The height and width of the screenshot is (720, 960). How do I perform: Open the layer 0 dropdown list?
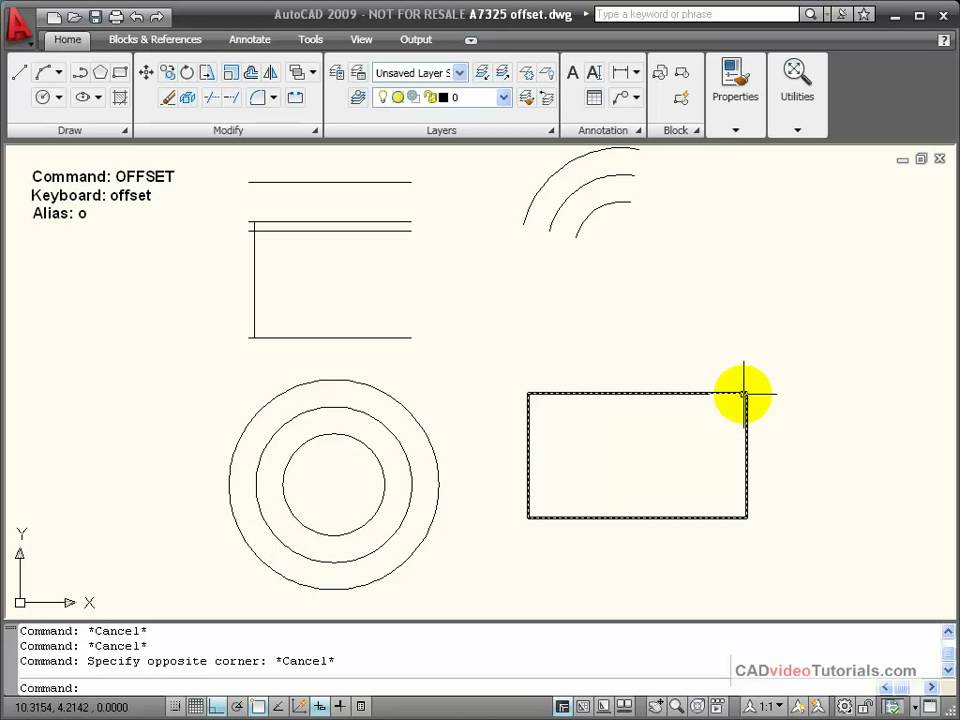coord(503,97)
